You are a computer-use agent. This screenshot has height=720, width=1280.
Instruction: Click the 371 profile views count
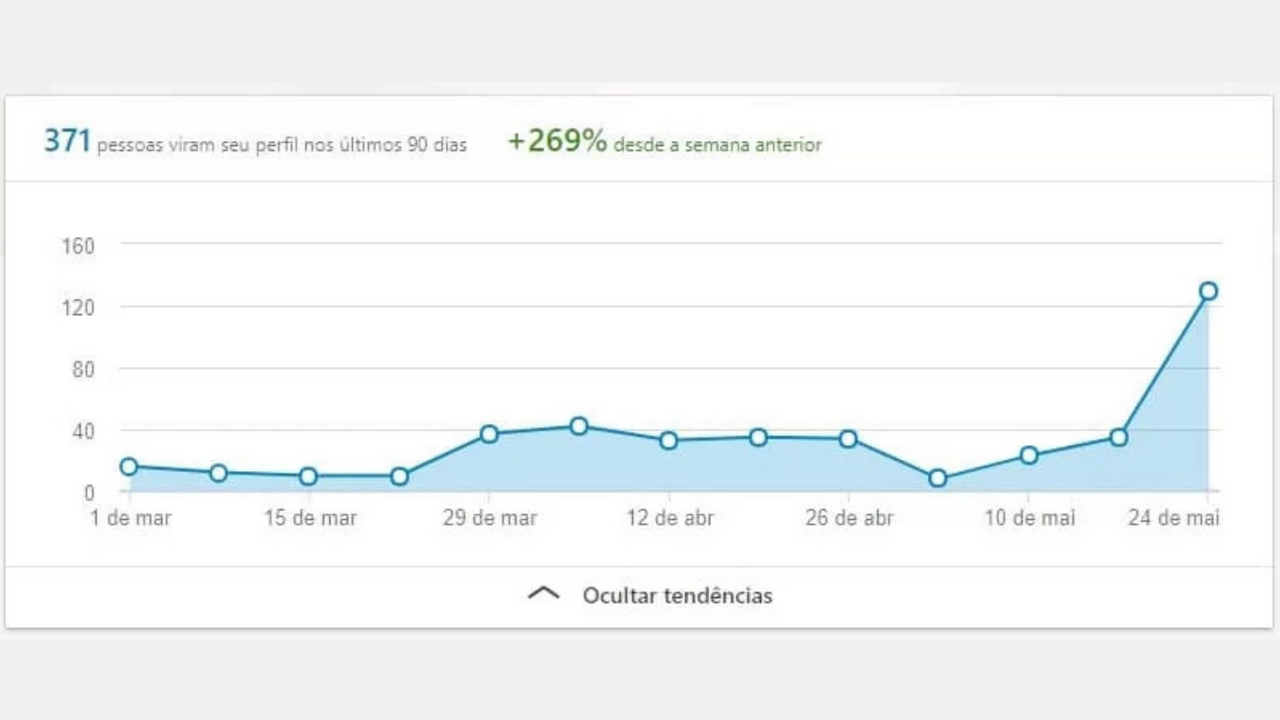click(67, 142)
